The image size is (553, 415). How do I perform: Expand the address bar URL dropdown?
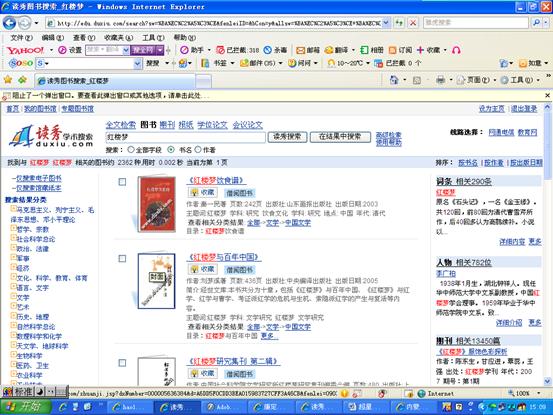pos(386,23)
